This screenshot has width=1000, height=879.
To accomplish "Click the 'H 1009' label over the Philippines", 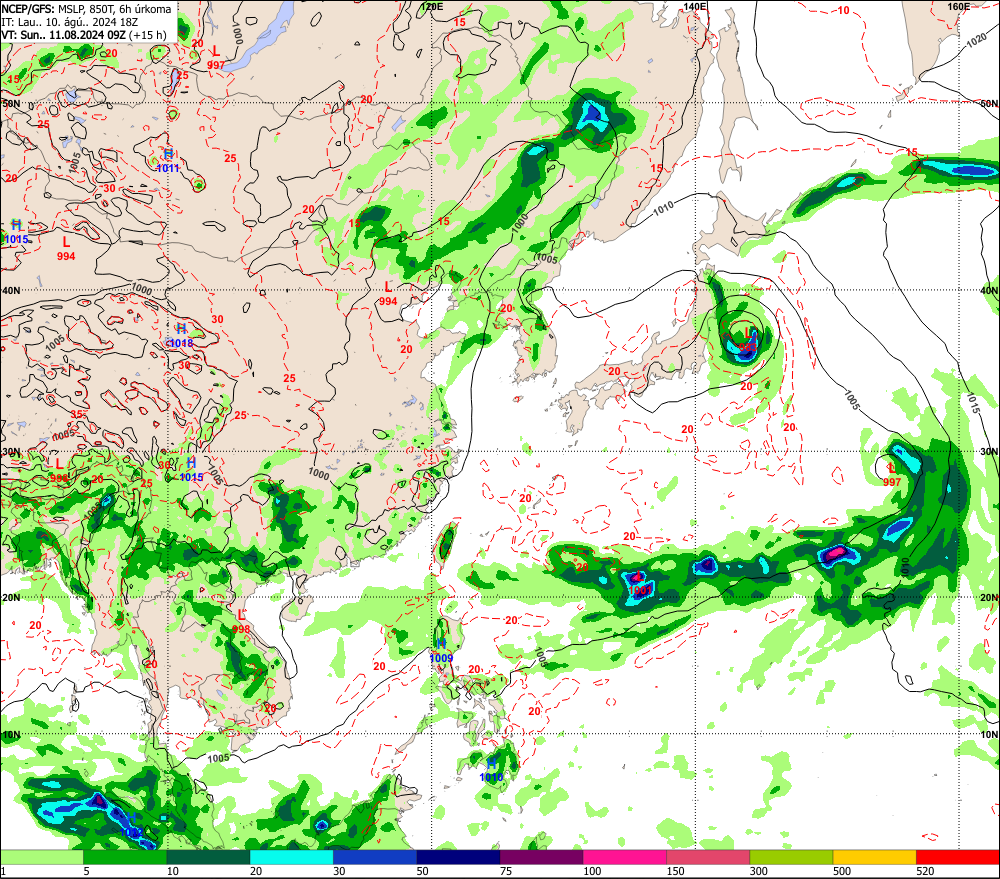I will pyautogui.click(x=441, y=651).
